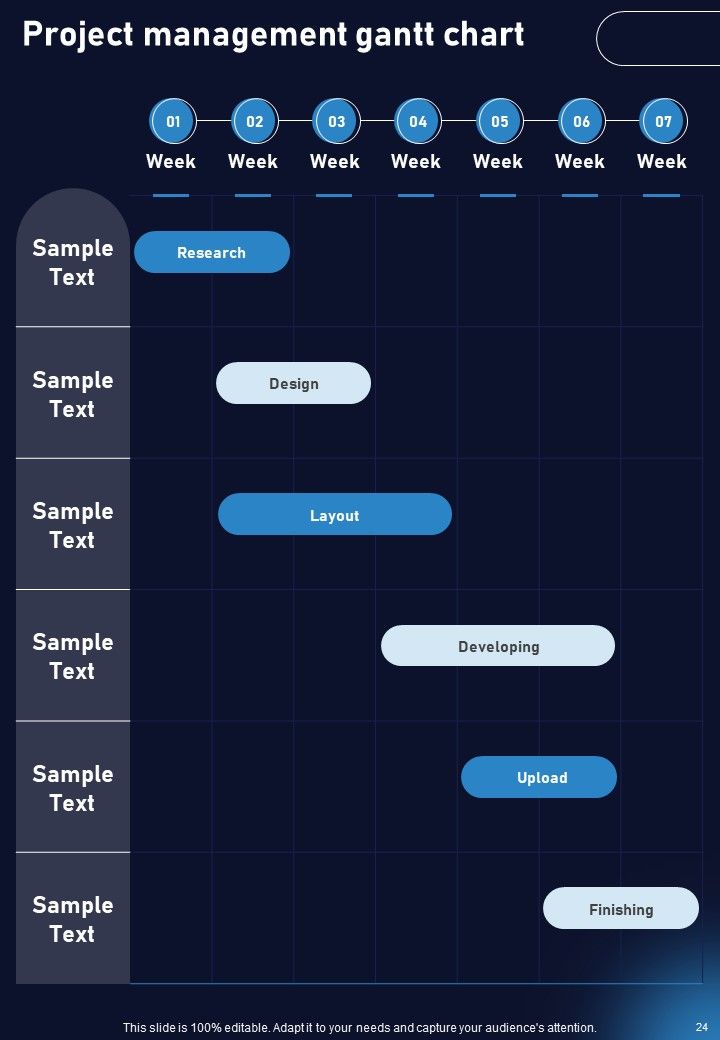Click the Sample Text label beside Research
The width and height of the screenshot is (720, 1040).
pos(73,262)
